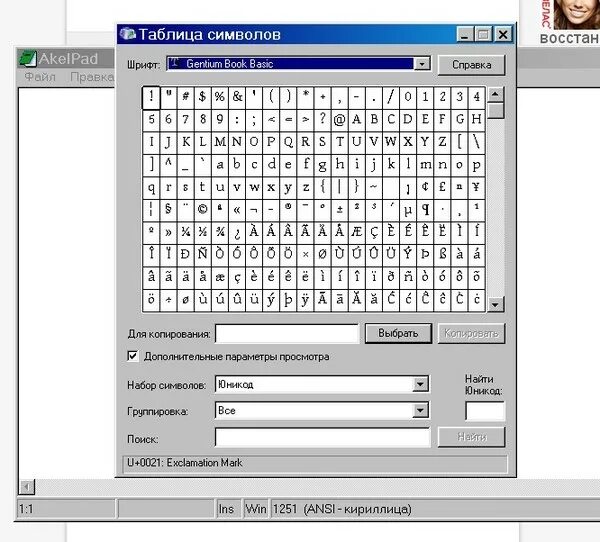Viewport: 600px width, 542px height.
Task: Click the Для копирования text field
Action: [x=287, y=334]
